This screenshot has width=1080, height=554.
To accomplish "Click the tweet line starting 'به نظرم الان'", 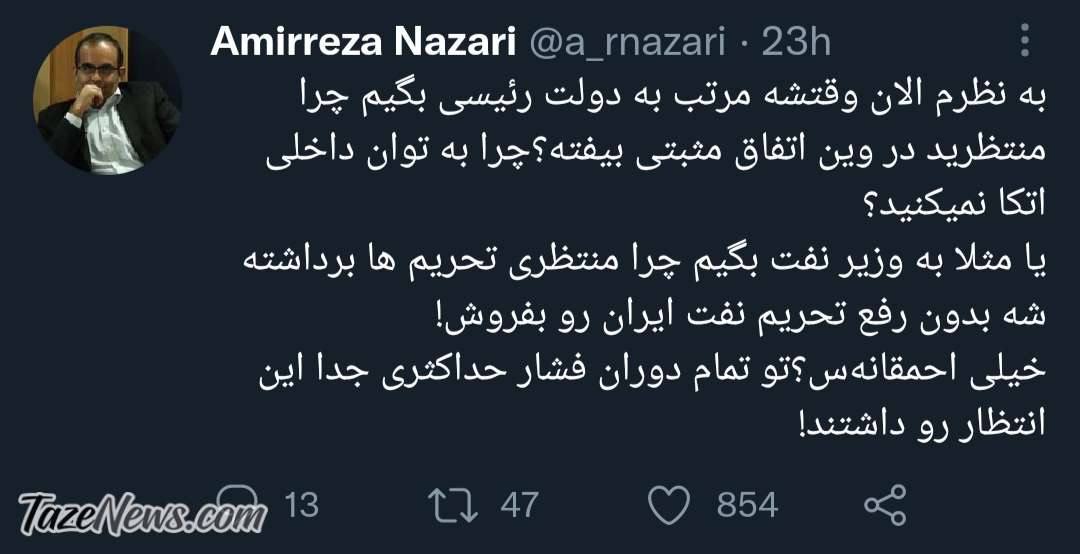I will click(675, 99).
